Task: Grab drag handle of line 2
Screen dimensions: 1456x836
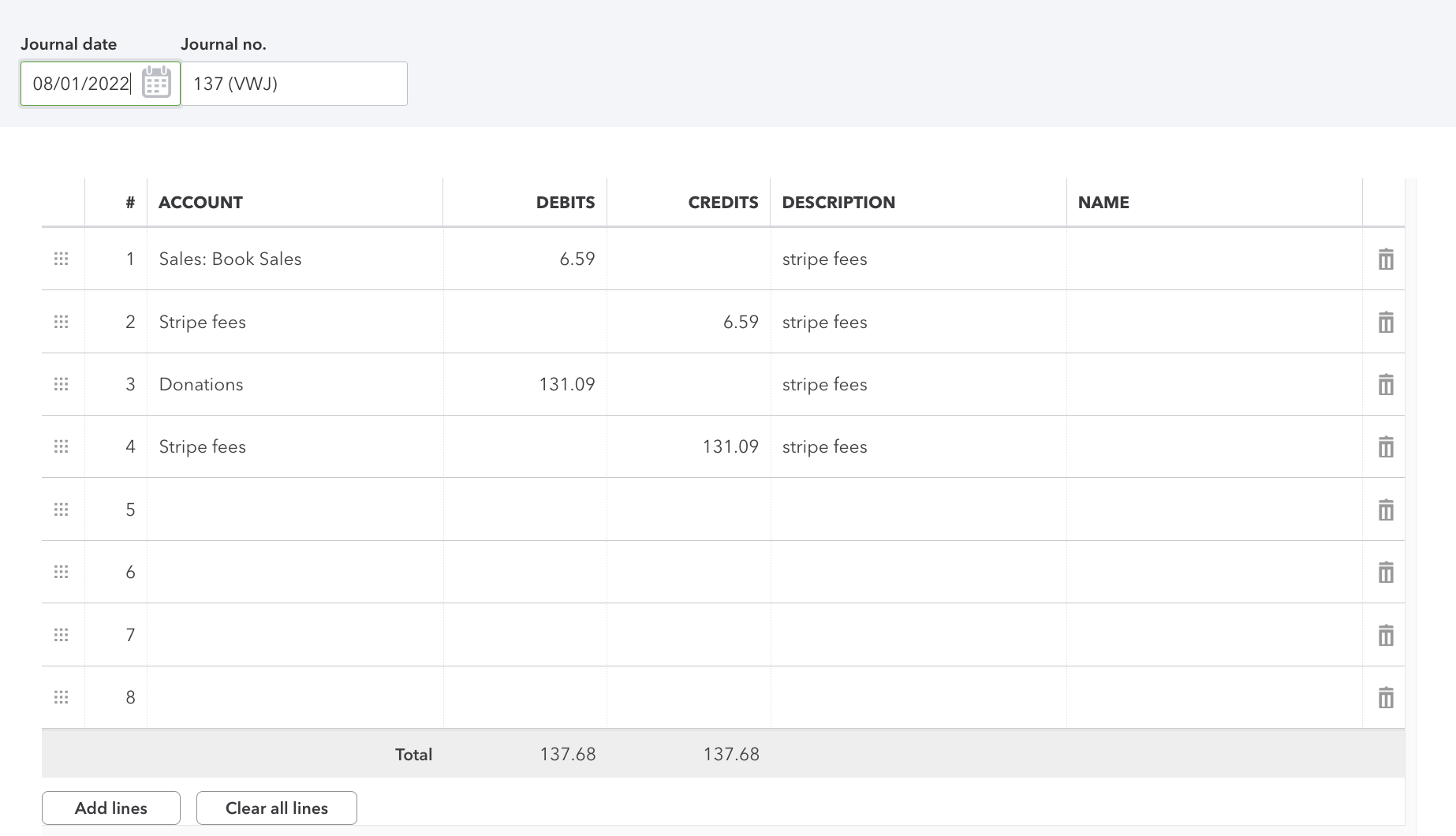Action: 61,322
